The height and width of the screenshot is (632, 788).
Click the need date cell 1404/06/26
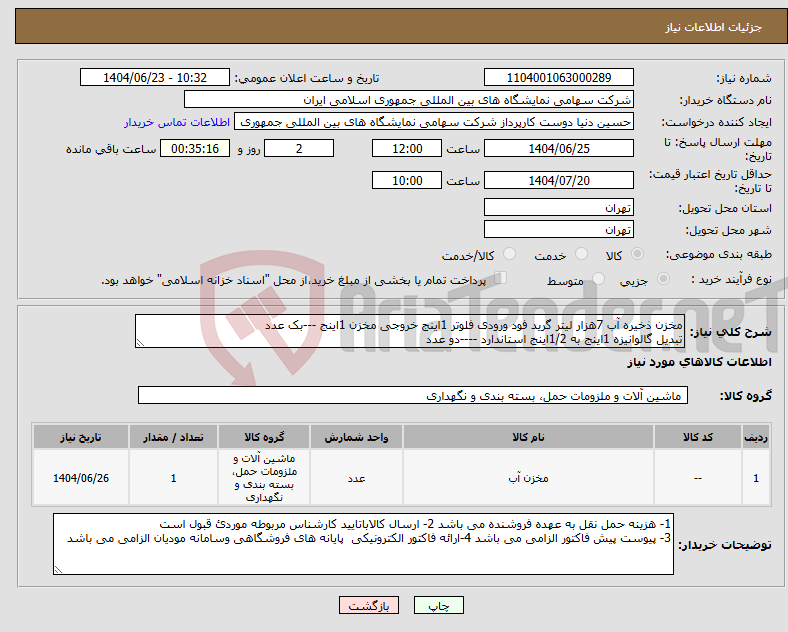pyautogui.click(x=81, y=478)
